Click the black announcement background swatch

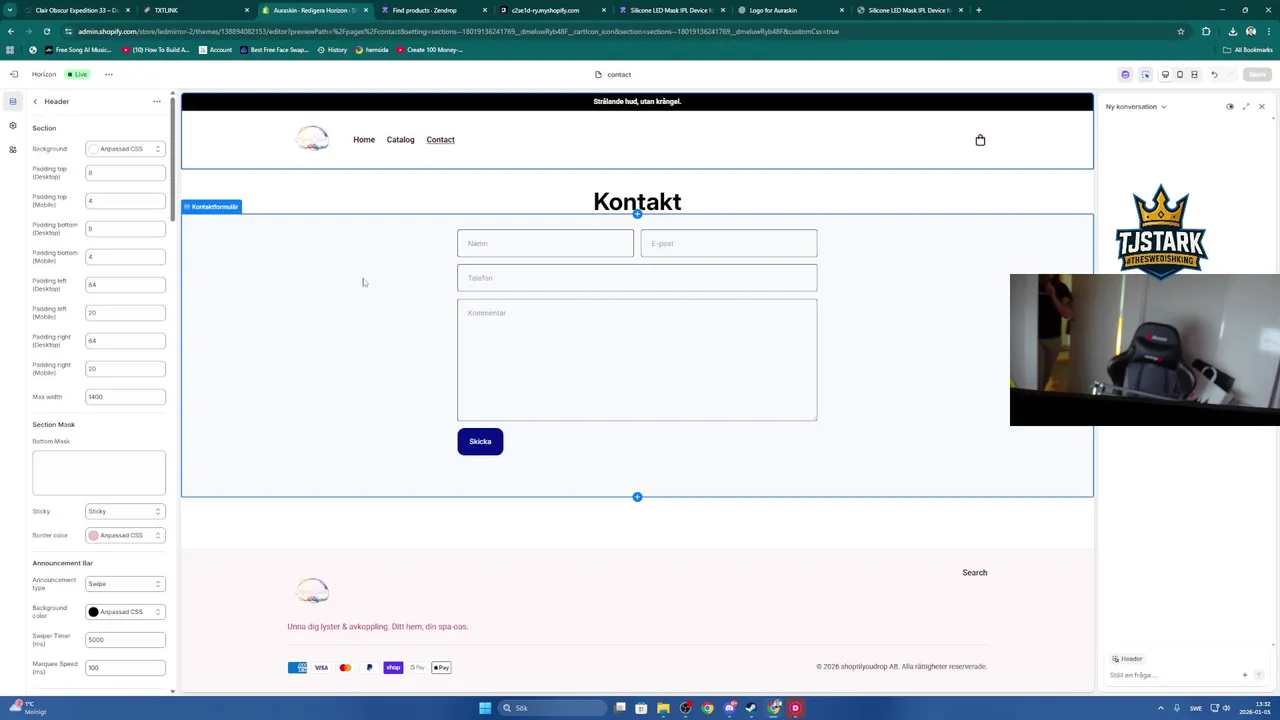pyautogui.click(x=93, y=612)
